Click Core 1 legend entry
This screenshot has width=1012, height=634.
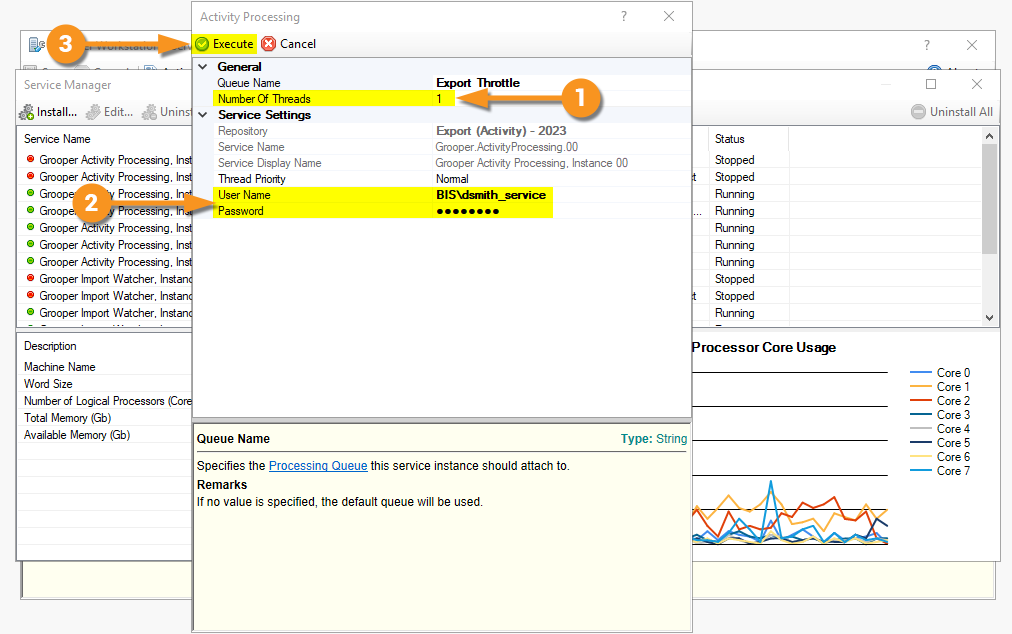(940, 387)
